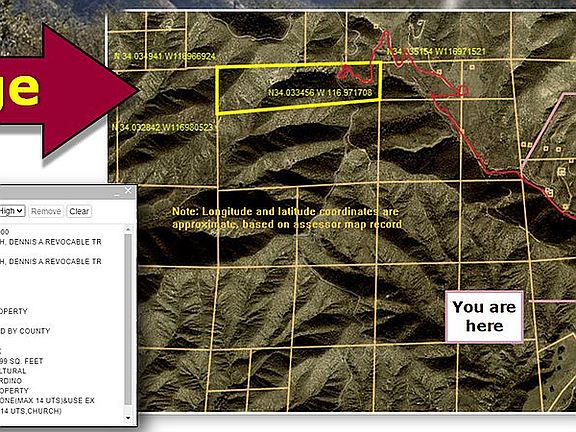Click the 'You are here' marker box
Viewport: 576px width, 432px height.
pos(484,317)
